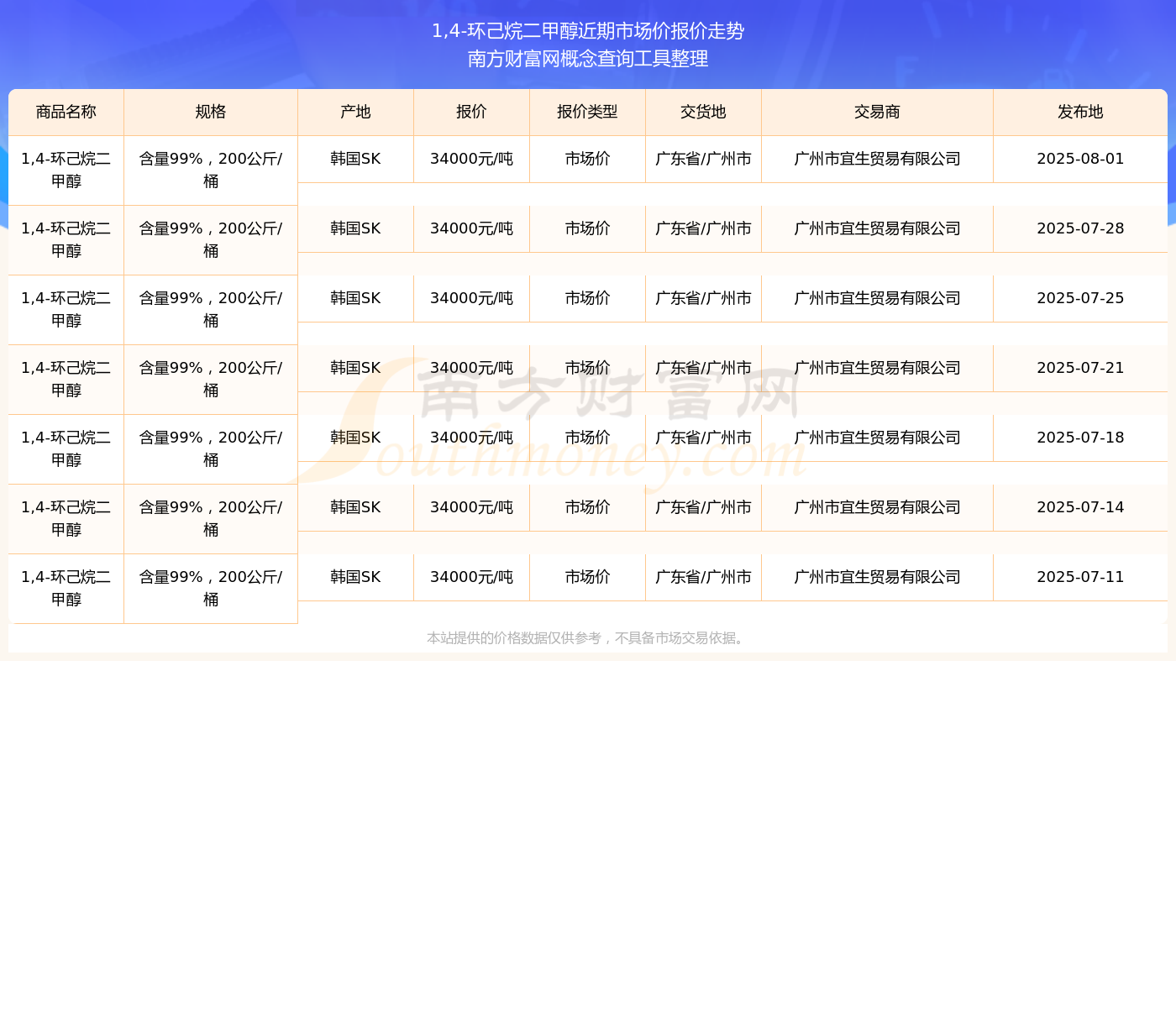This screenshot has width=1176, height=1012.
Task: Click 市场价 type in 2025-07-28 row
Action: tap(587, 228)
